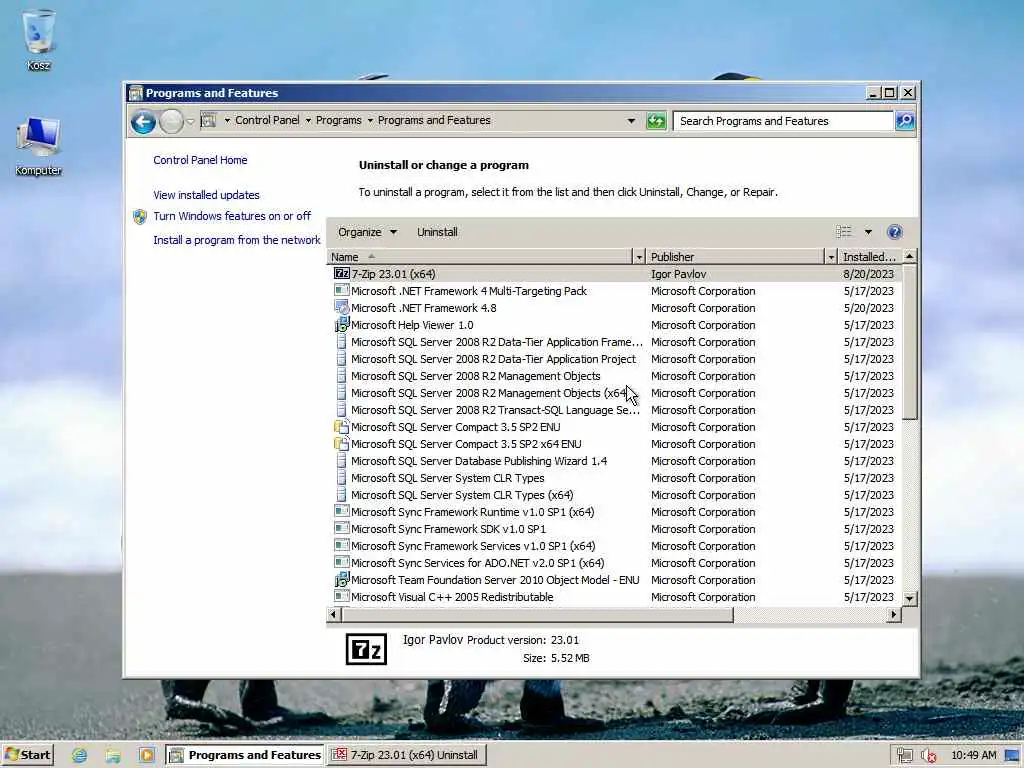1024x768 pixels.
Task: Open Install a program from the network
Action: click(x=236, y=240)
